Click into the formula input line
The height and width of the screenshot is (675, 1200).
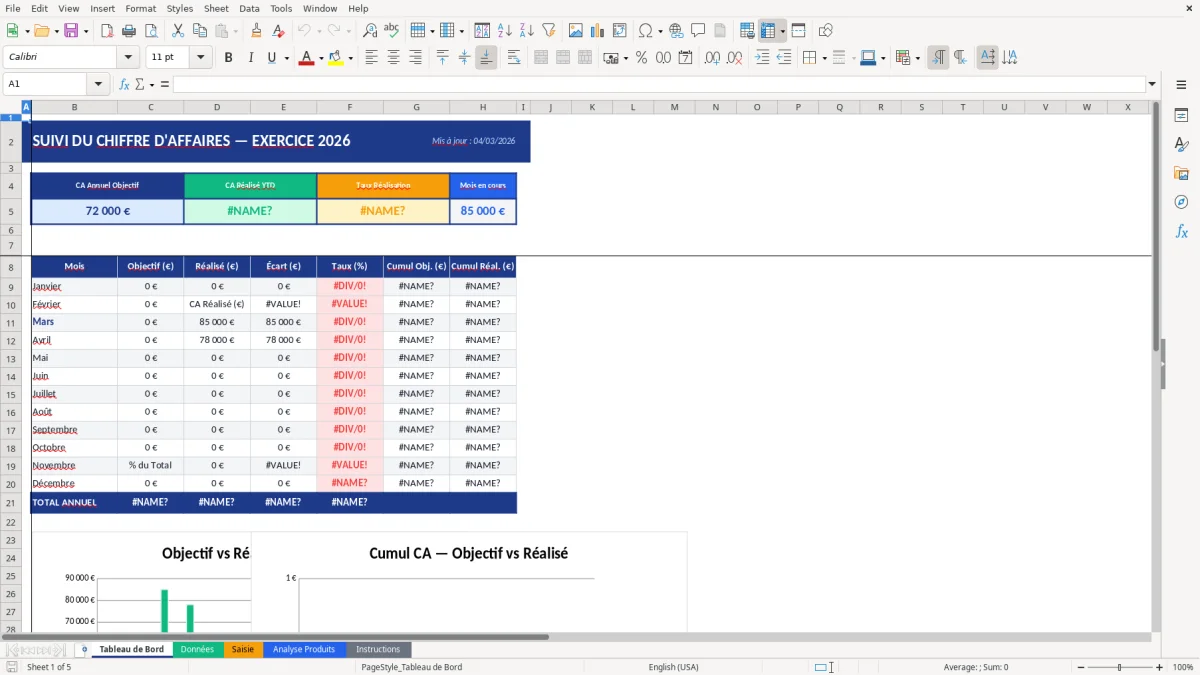658,84
